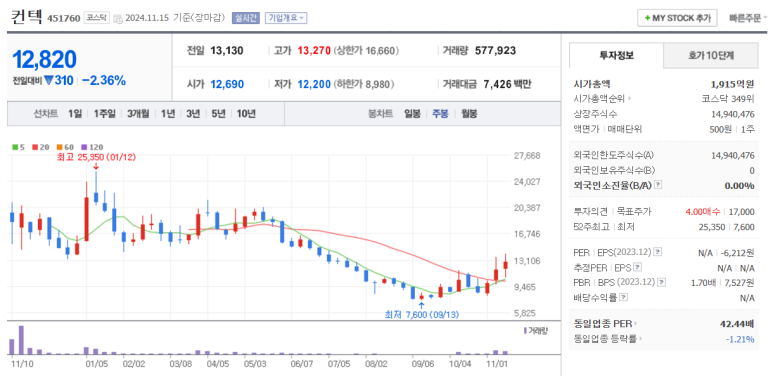Switch to the 투자정보 tab
The image size is (773, 376).
tap(616, 56)
